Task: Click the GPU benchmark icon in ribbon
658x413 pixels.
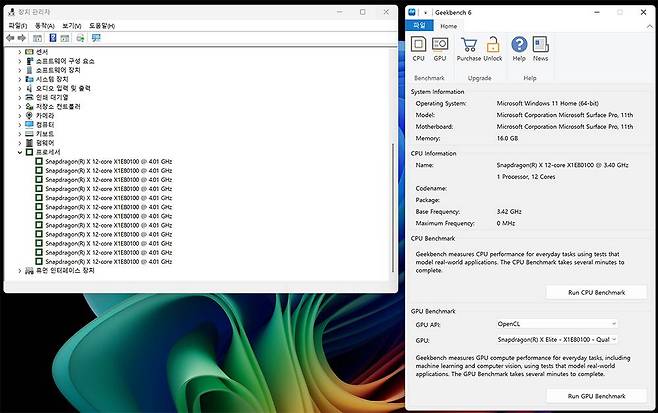Action: click(x=440, y=46)
